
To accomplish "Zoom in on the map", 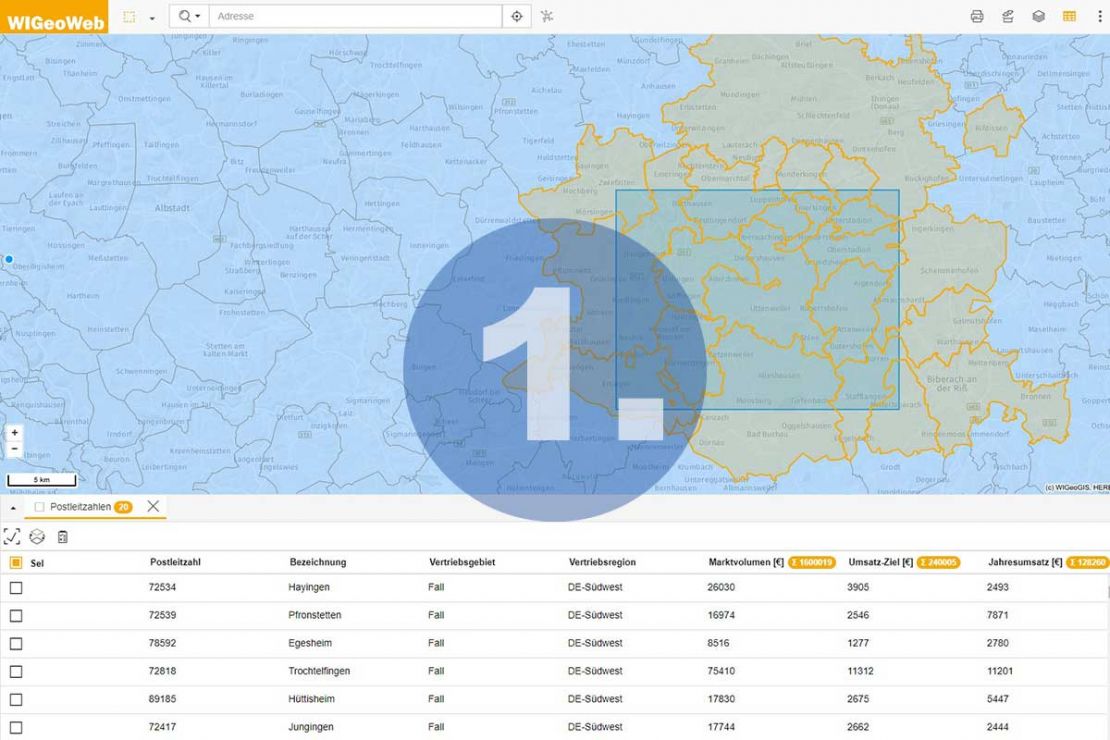I will (14, 433).
